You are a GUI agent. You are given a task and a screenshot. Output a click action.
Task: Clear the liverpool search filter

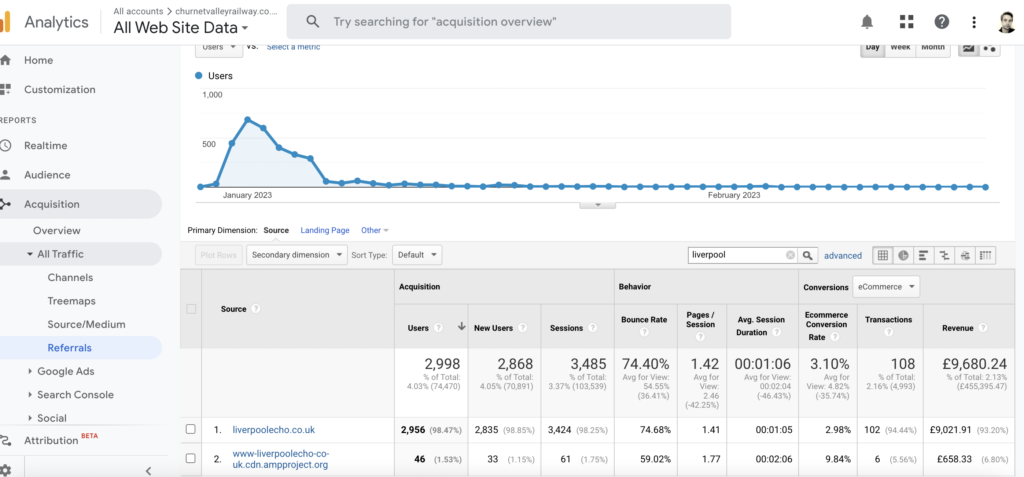point(790,255)
